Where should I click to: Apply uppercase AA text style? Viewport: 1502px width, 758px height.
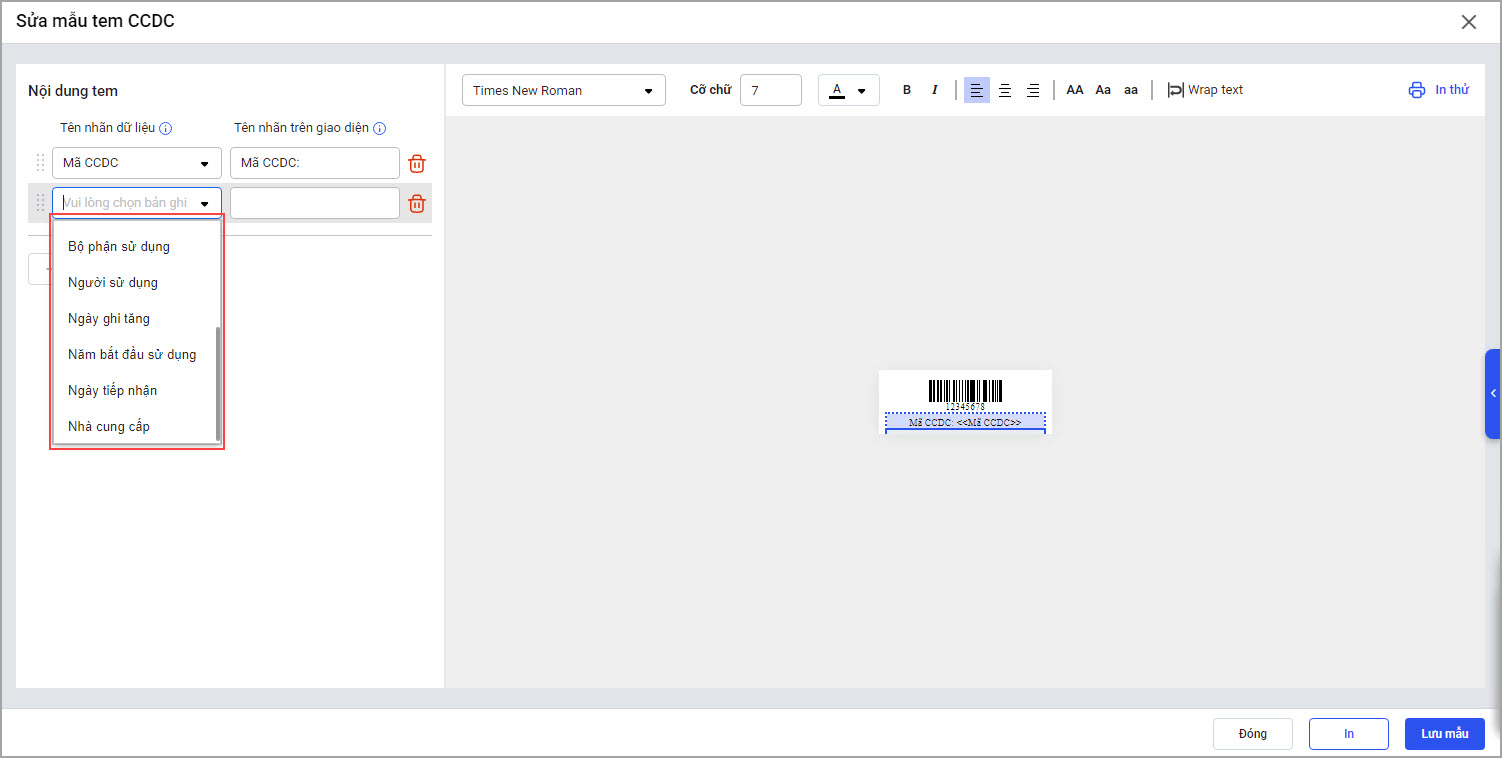1075,90
